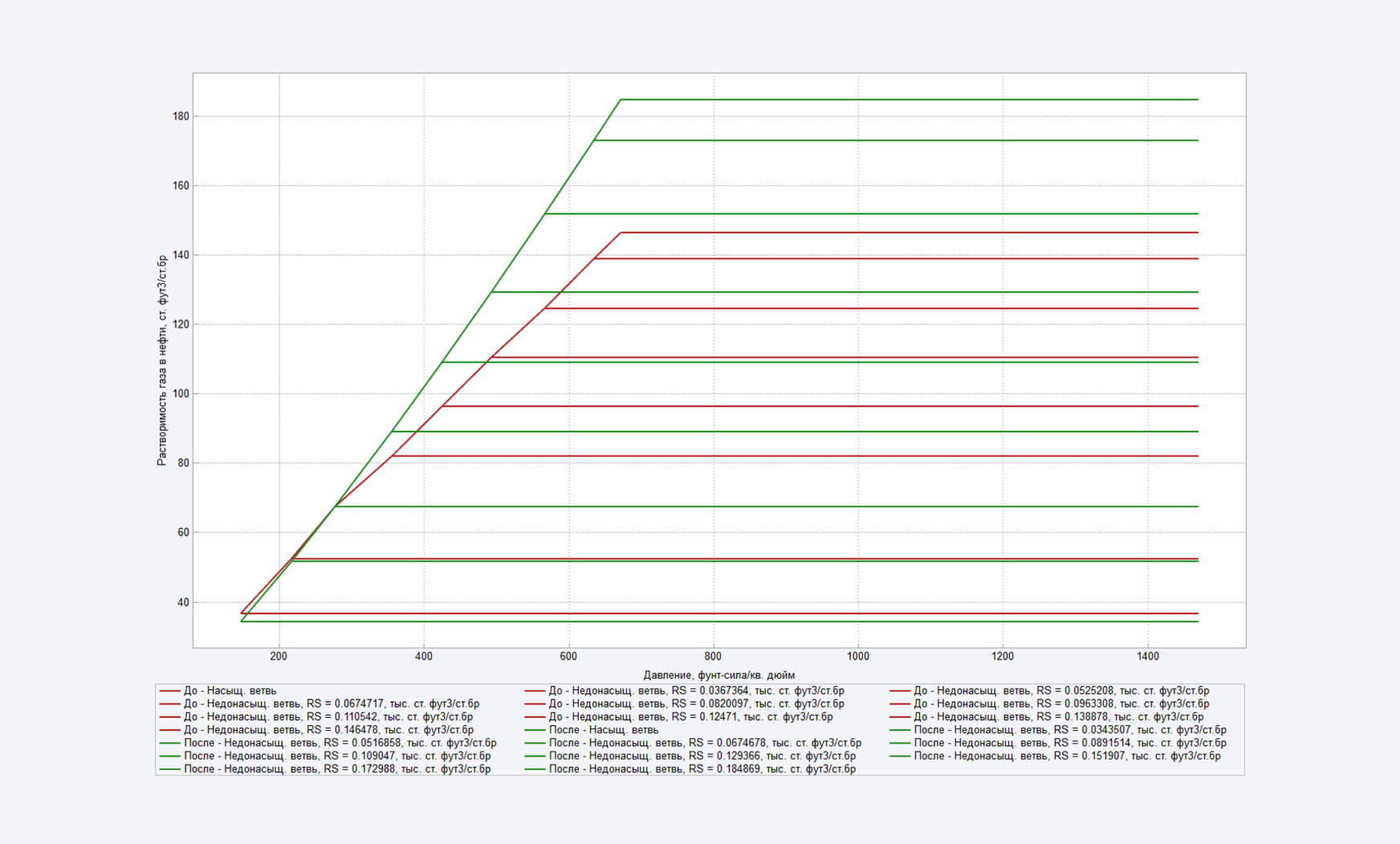Click legend entry После RS = 0.0343507
Viewport: 1400px width, 844px height.
[x=1058, y=730]
